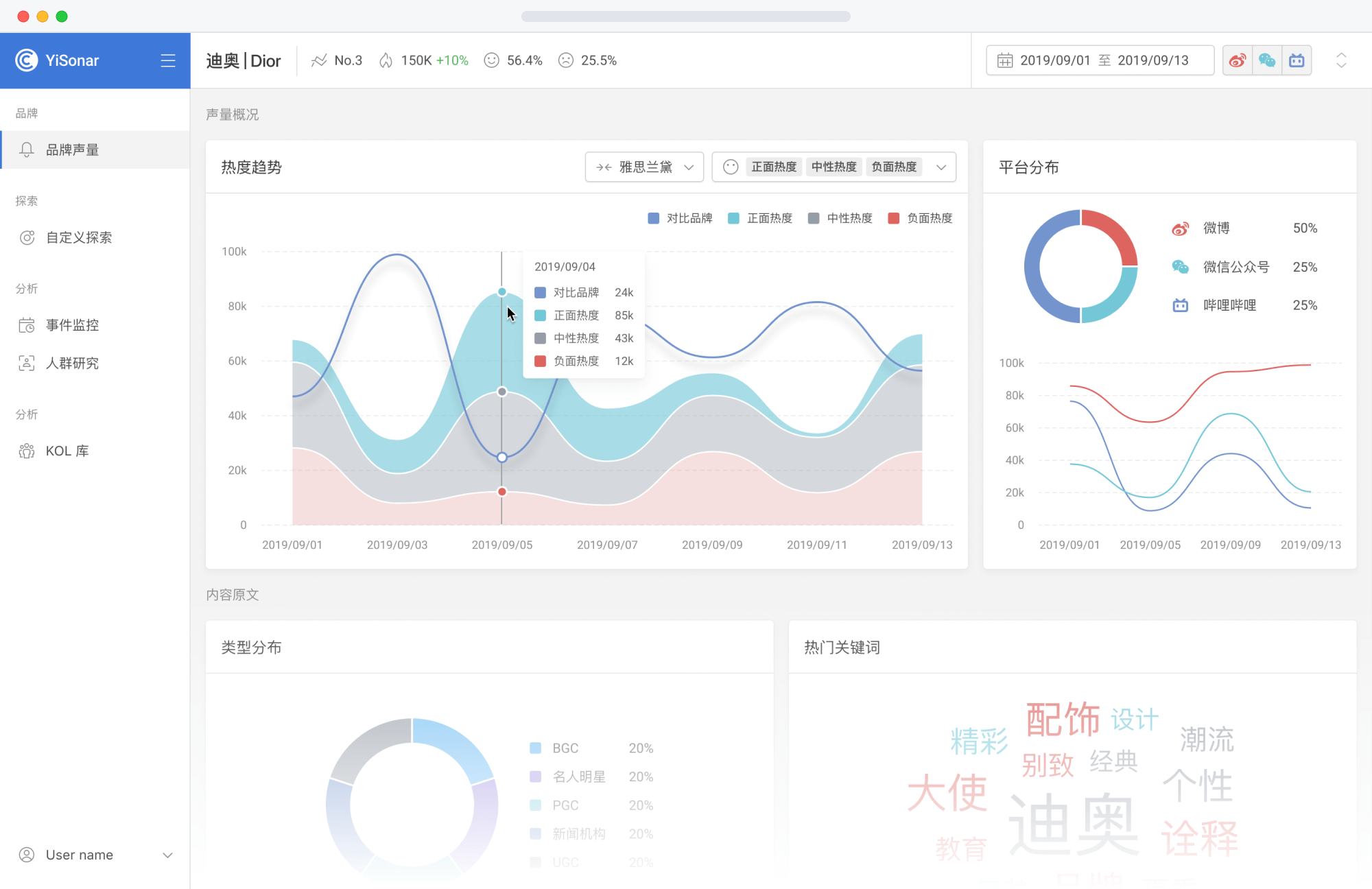Toggle the WeChat platform filter in header
Viewport: 1372px width, 889px height.
click(1267, 60)
